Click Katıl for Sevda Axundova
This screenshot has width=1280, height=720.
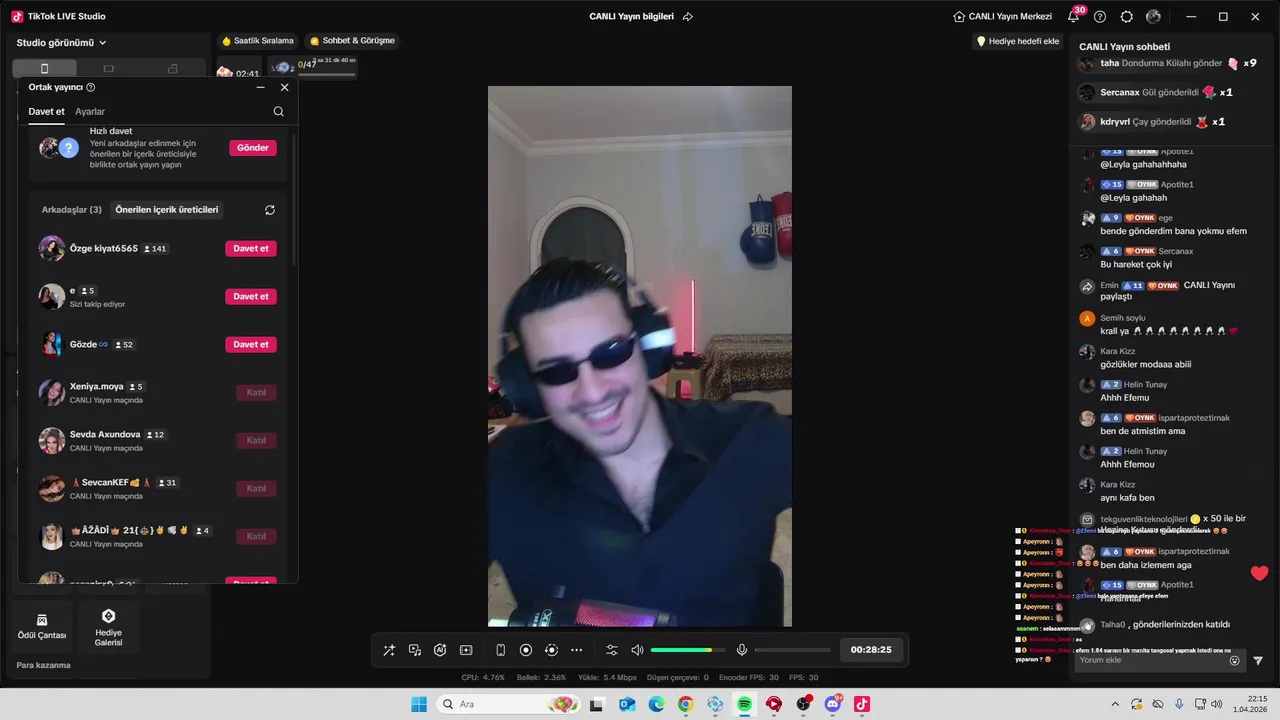click(256, 441)
